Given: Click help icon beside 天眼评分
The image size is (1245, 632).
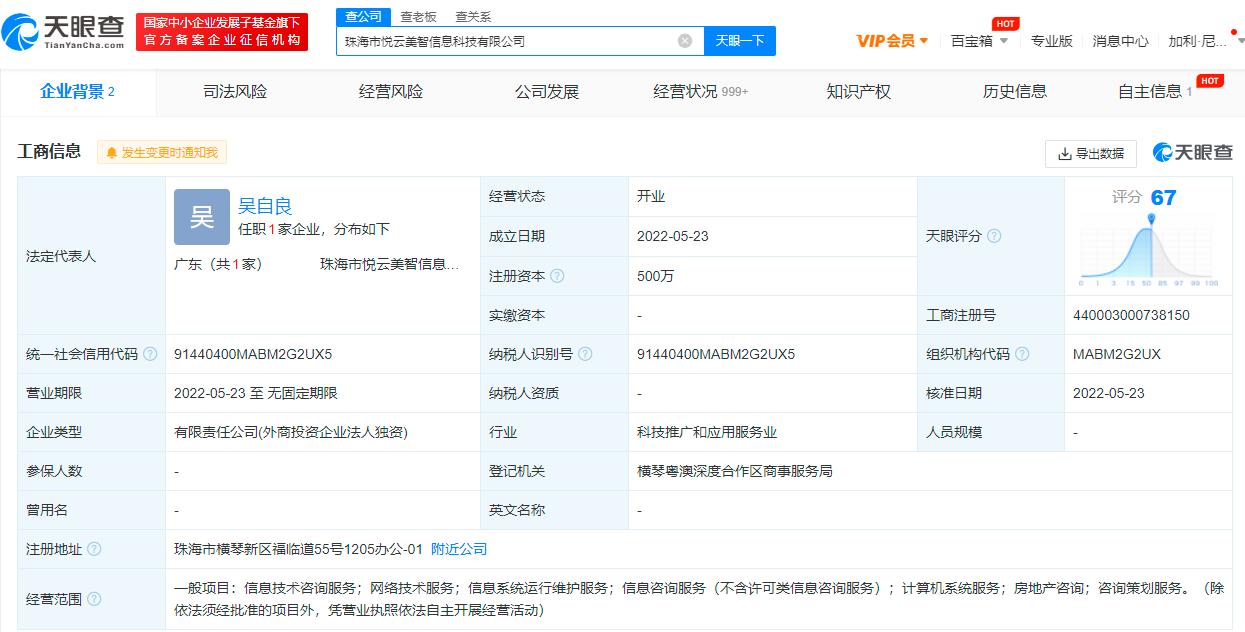Looking at the screenshot, I should point(994,236).
